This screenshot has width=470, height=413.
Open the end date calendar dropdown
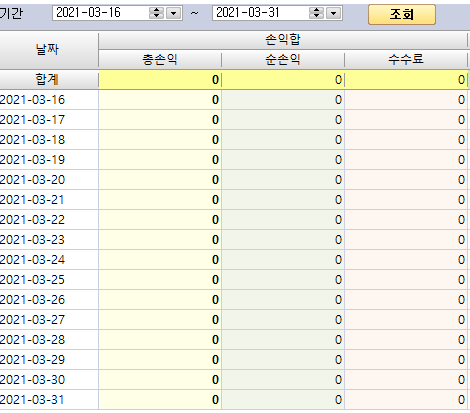pyautogui.click(x=333, y=13)
